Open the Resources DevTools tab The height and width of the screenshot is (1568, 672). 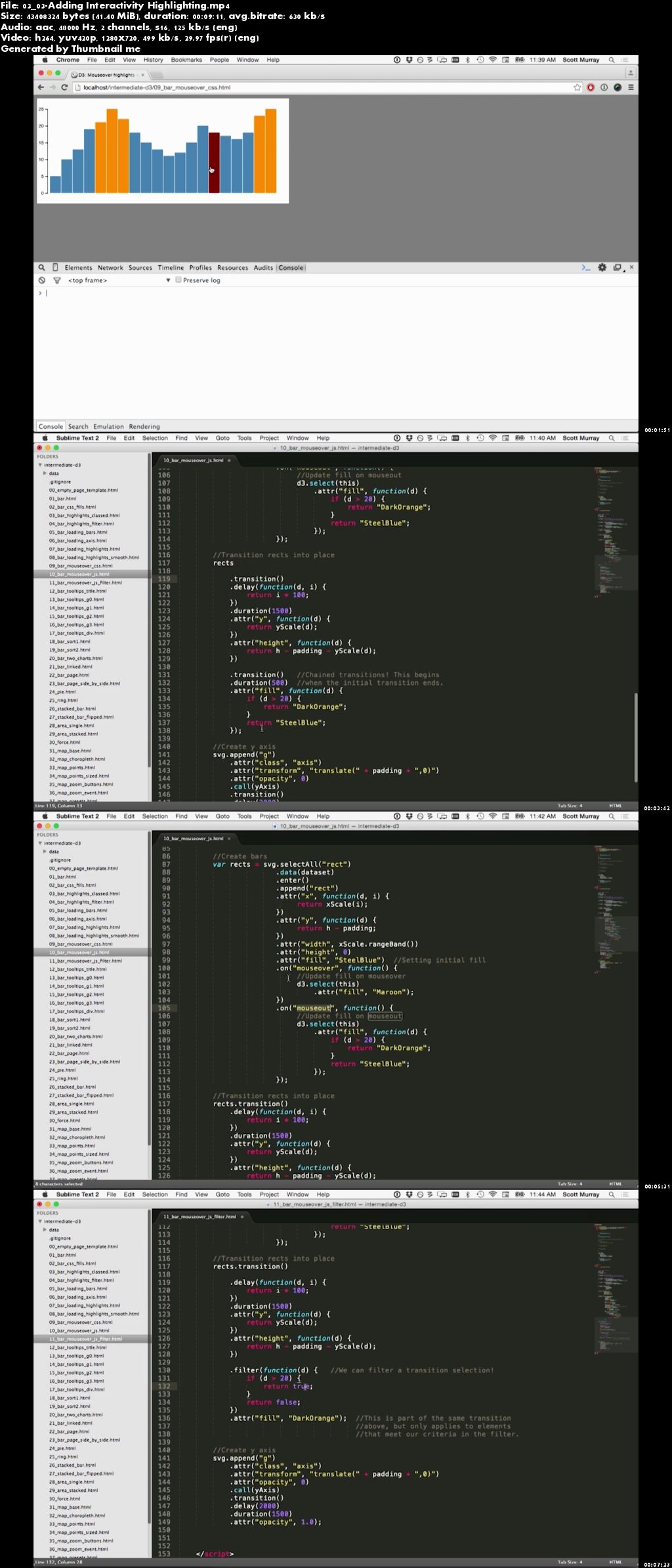pos(232,268)
